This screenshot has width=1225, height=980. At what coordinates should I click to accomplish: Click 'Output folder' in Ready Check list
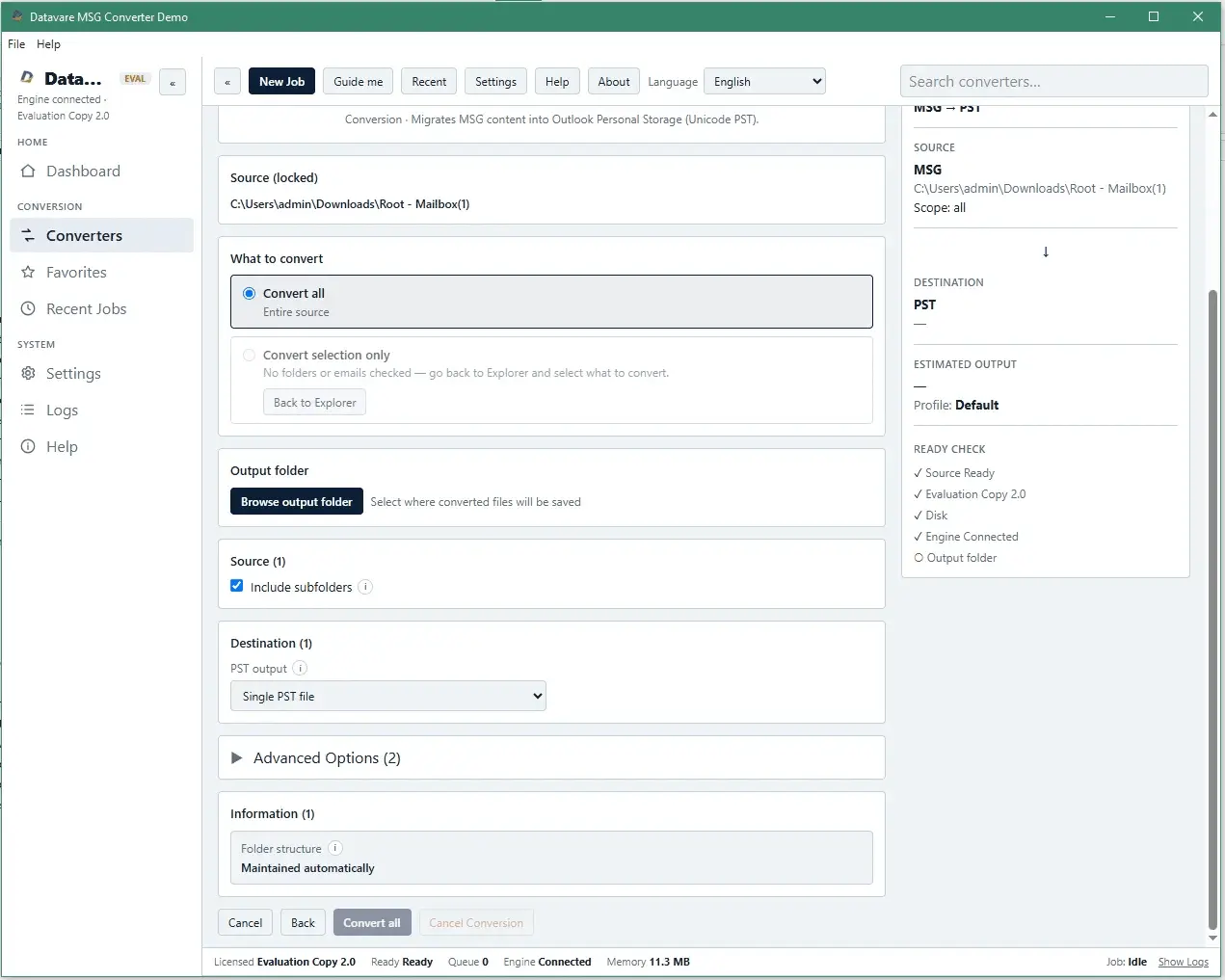click(955, 558)
